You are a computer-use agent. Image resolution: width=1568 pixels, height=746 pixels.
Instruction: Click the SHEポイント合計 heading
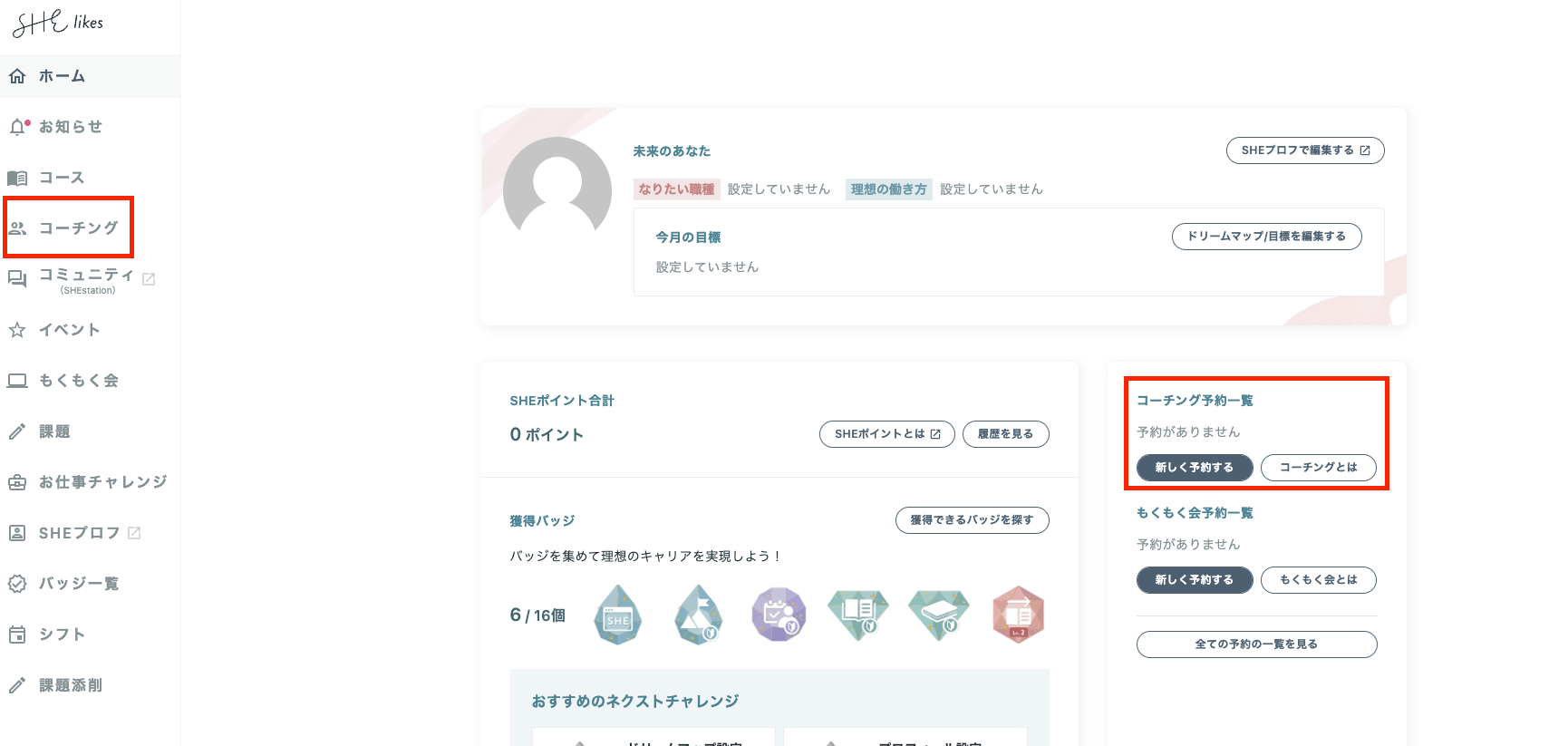[562, 401]
